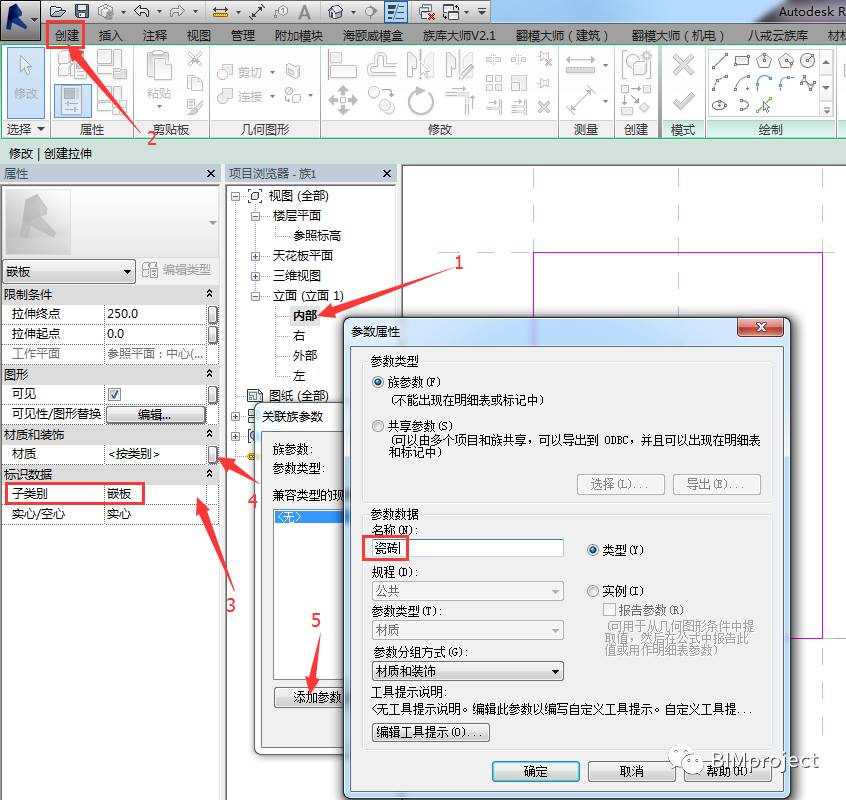Open the 创建 ribbon tab
Screen dimensions: 846x800
click(x=66, y=35)
